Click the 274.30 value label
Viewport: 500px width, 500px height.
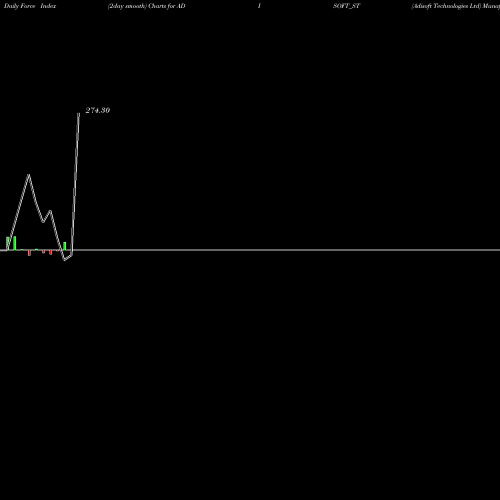98,110
